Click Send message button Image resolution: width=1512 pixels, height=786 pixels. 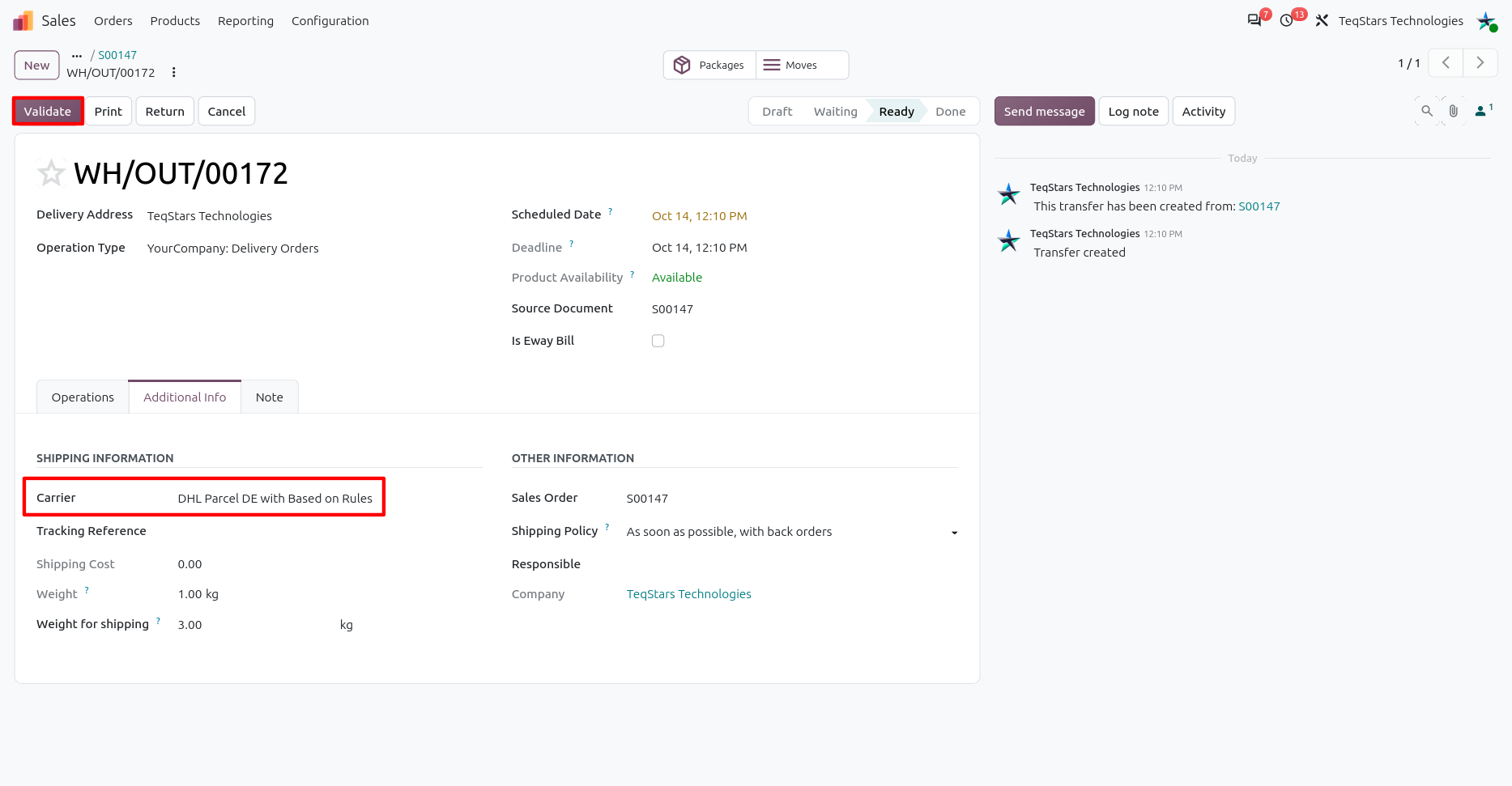[1044, 111]
